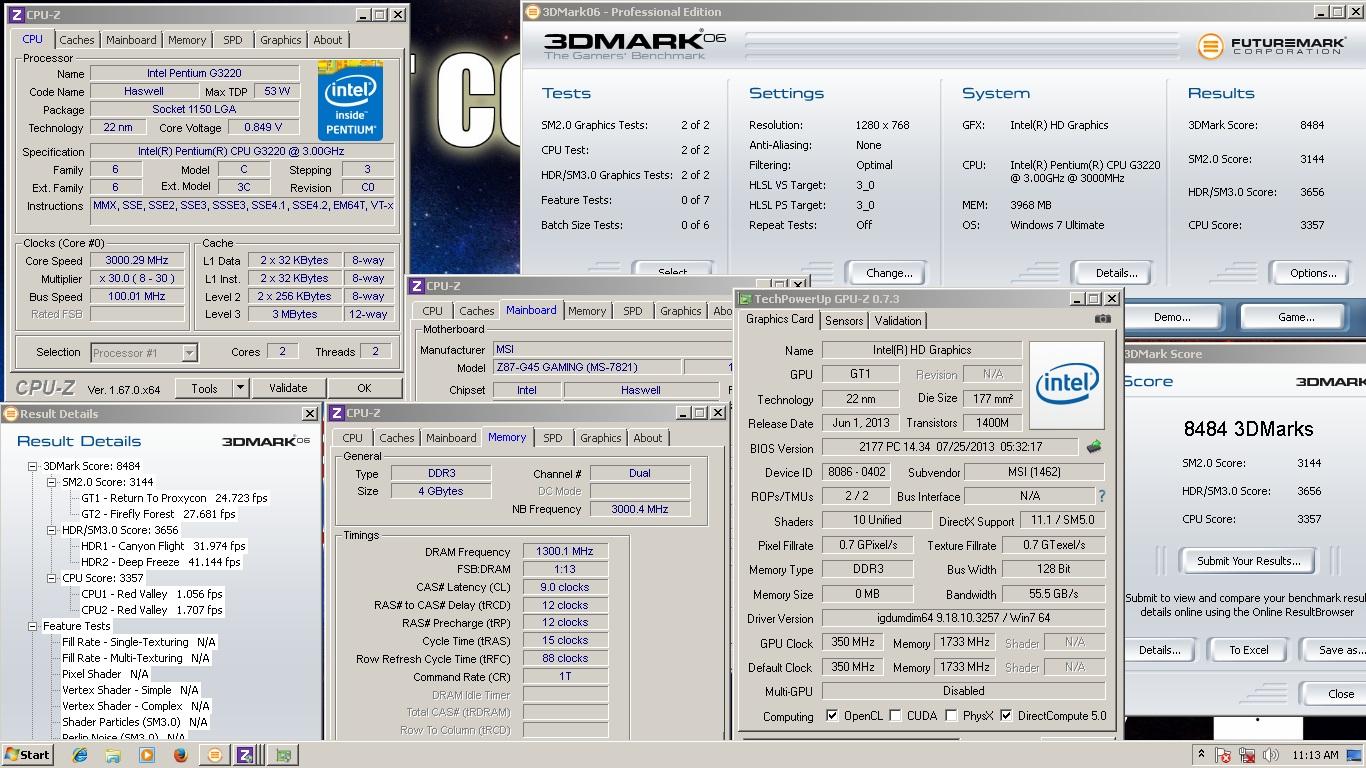
Task: Click Tools button in CPU-Z
Action: point(204,388)
